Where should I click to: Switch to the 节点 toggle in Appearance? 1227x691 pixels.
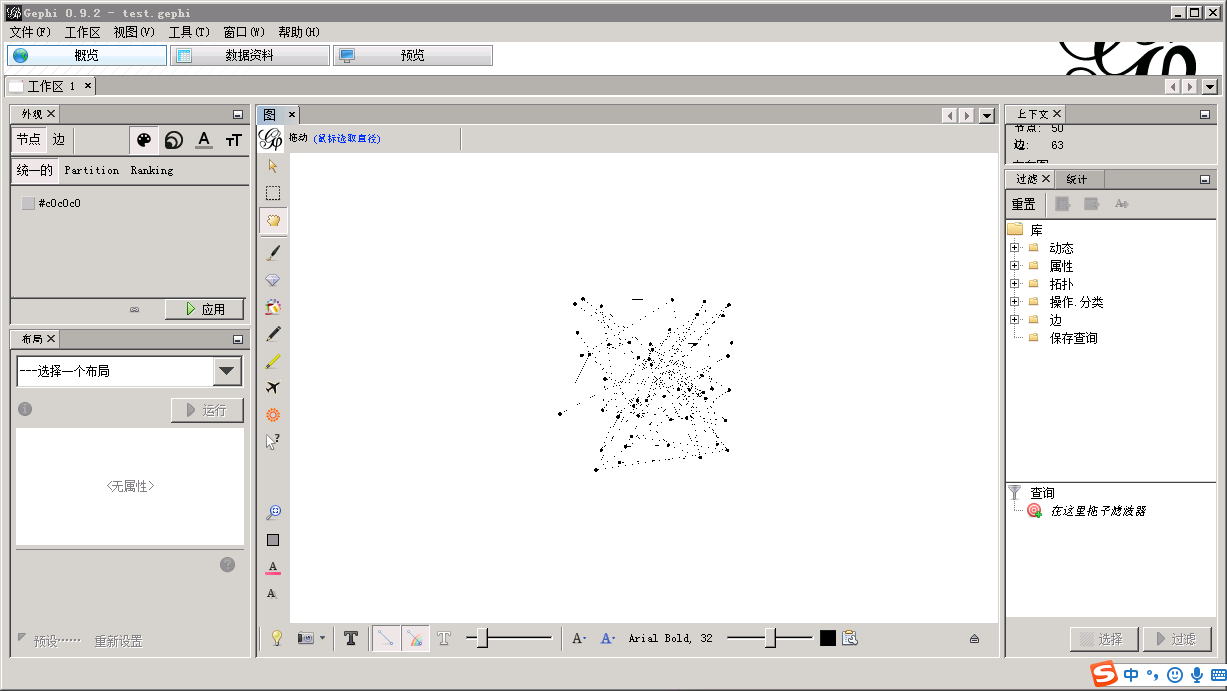[29, 140]
